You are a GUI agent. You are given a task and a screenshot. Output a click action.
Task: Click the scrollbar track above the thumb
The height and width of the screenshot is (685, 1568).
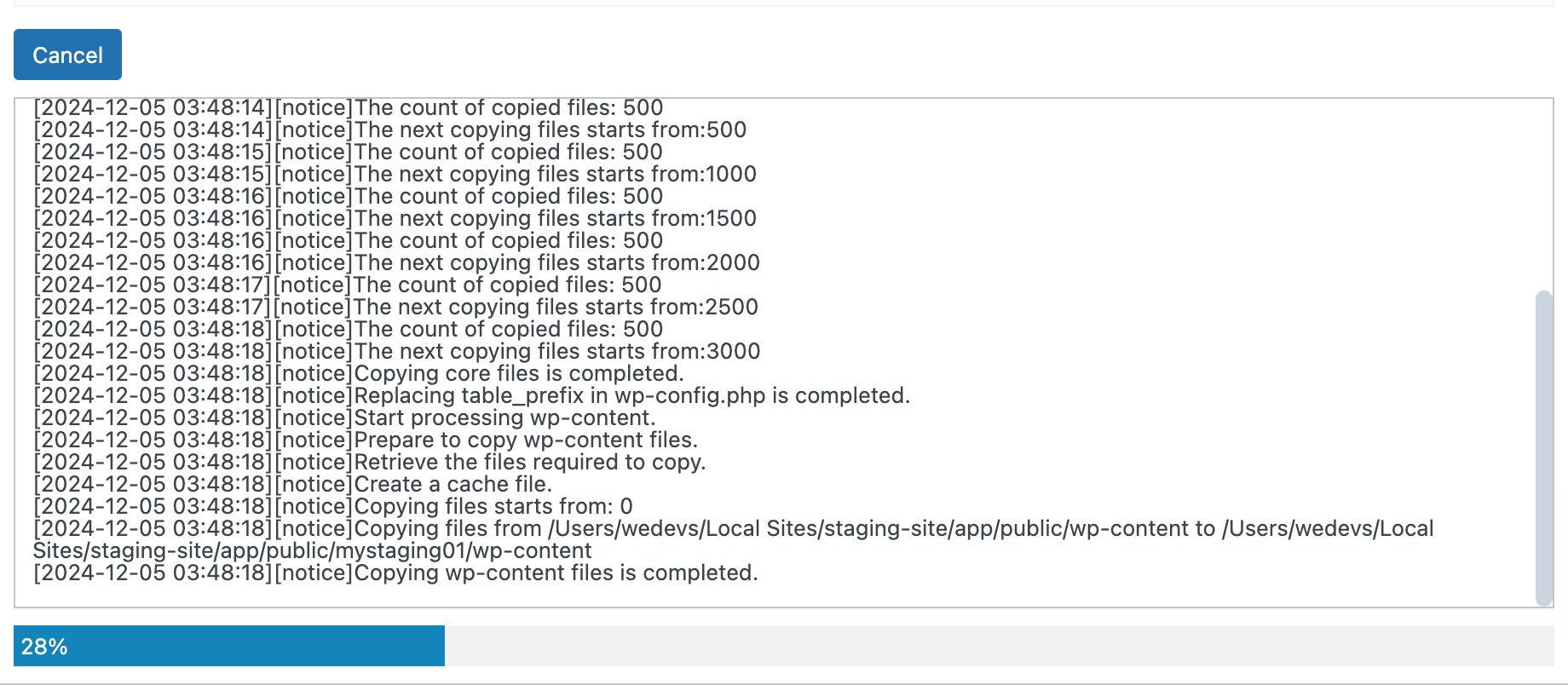point(1543,194)
